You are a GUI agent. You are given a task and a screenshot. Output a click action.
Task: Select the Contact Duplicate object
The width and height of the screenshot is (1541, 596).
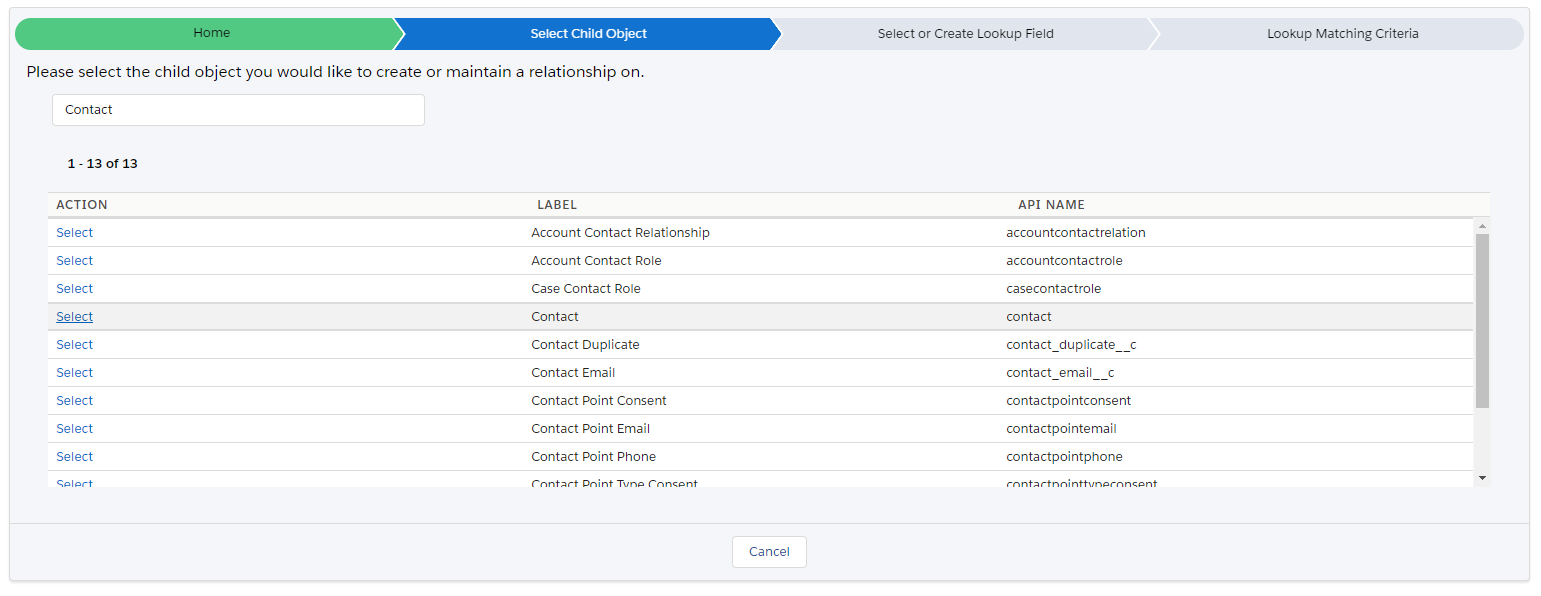74,345
